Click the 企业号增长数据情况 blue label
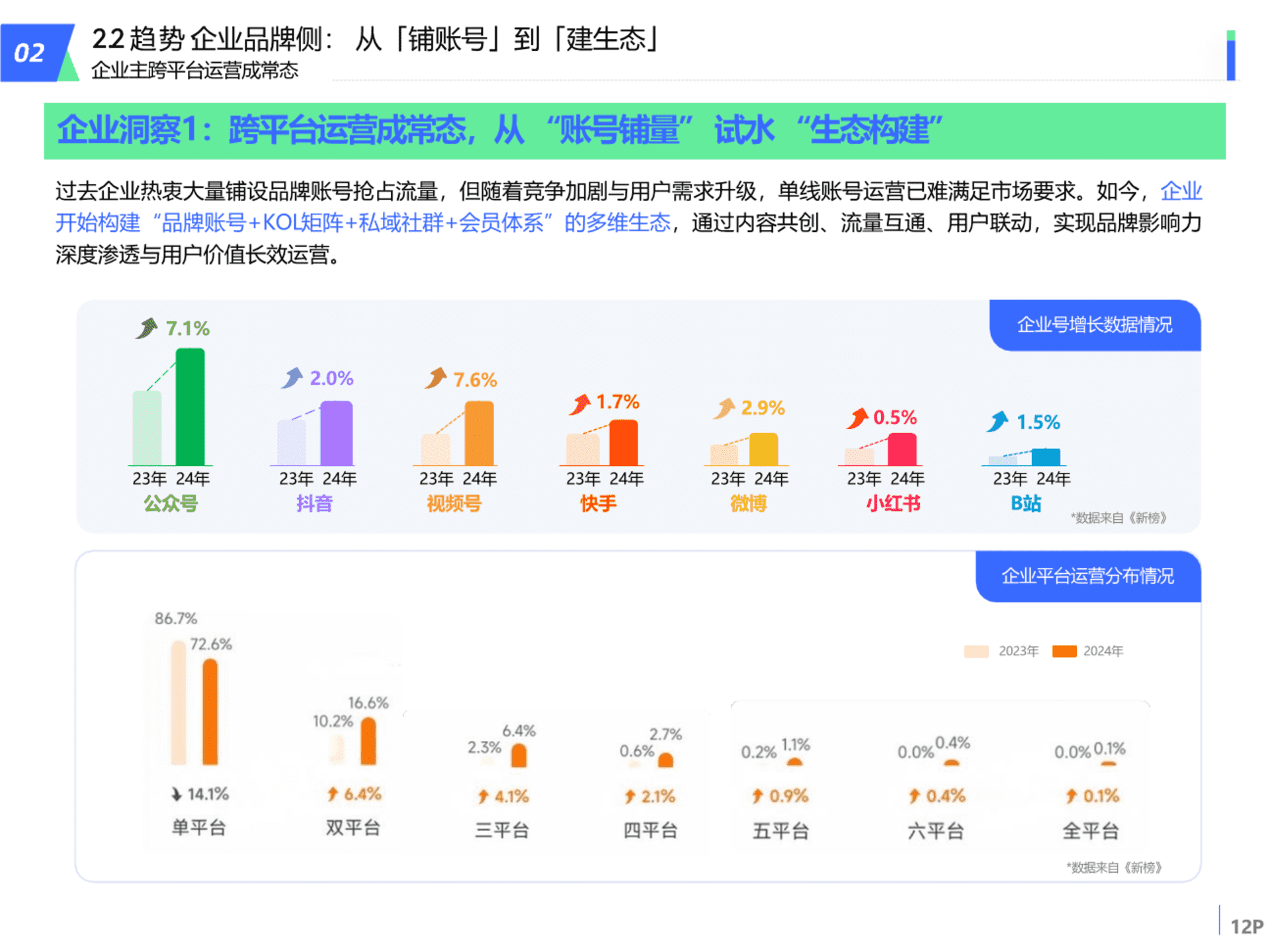The height and width of the screenshot is (952, 1270). coord(1094,325)
